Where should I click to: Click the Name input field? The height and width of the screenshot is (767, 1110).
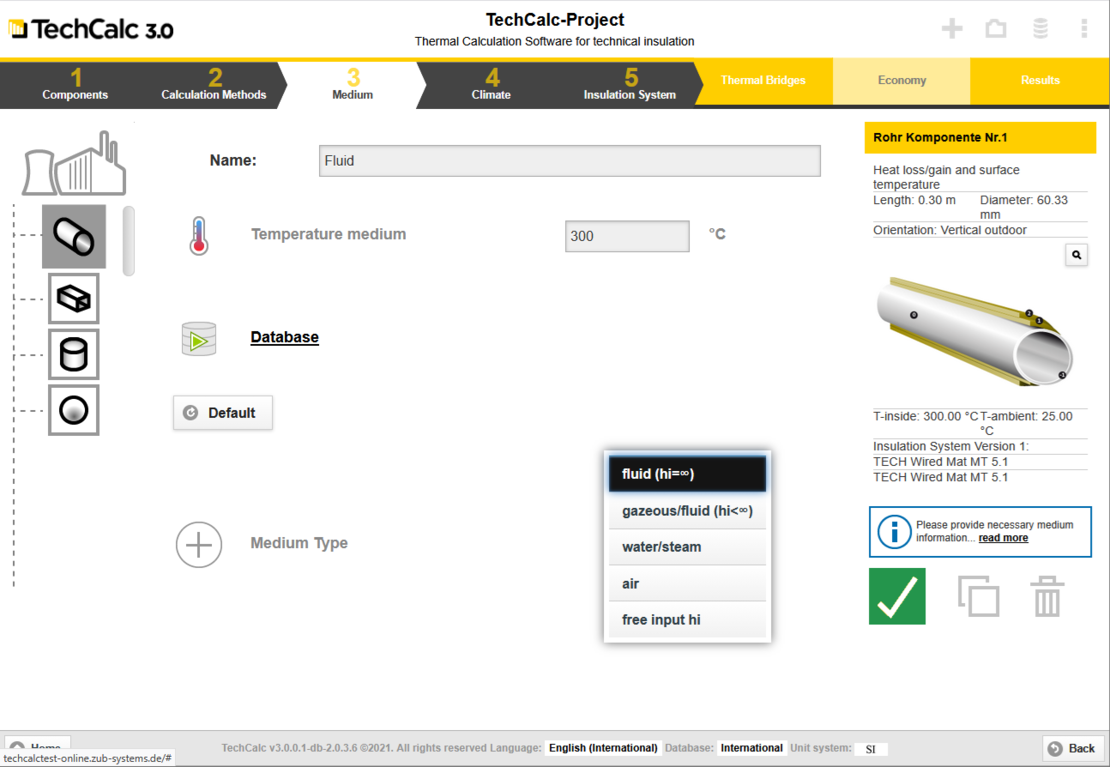click(x=570, y=161)
